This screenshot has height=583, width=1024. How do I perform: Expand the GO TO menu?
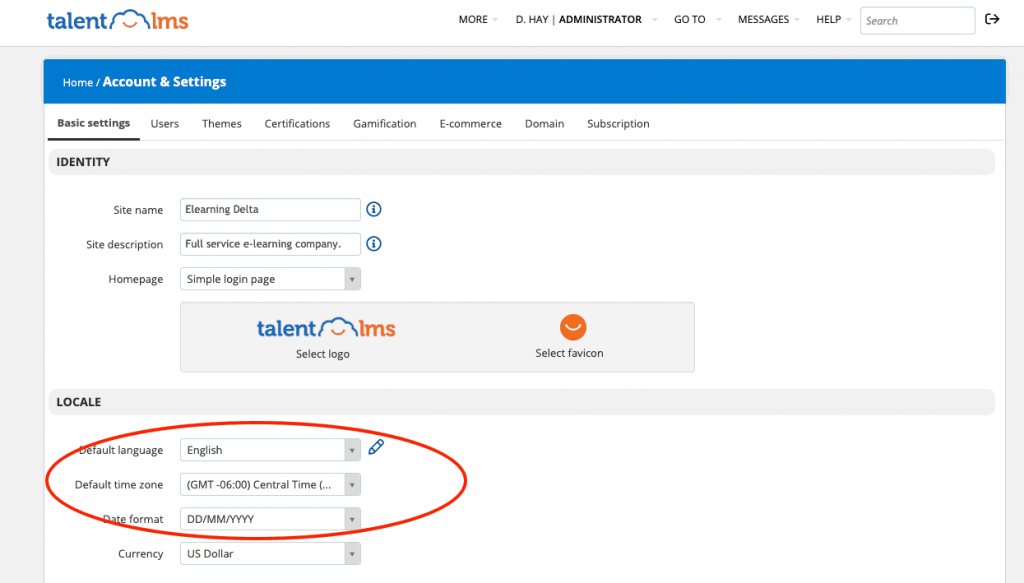coord(689,18)
